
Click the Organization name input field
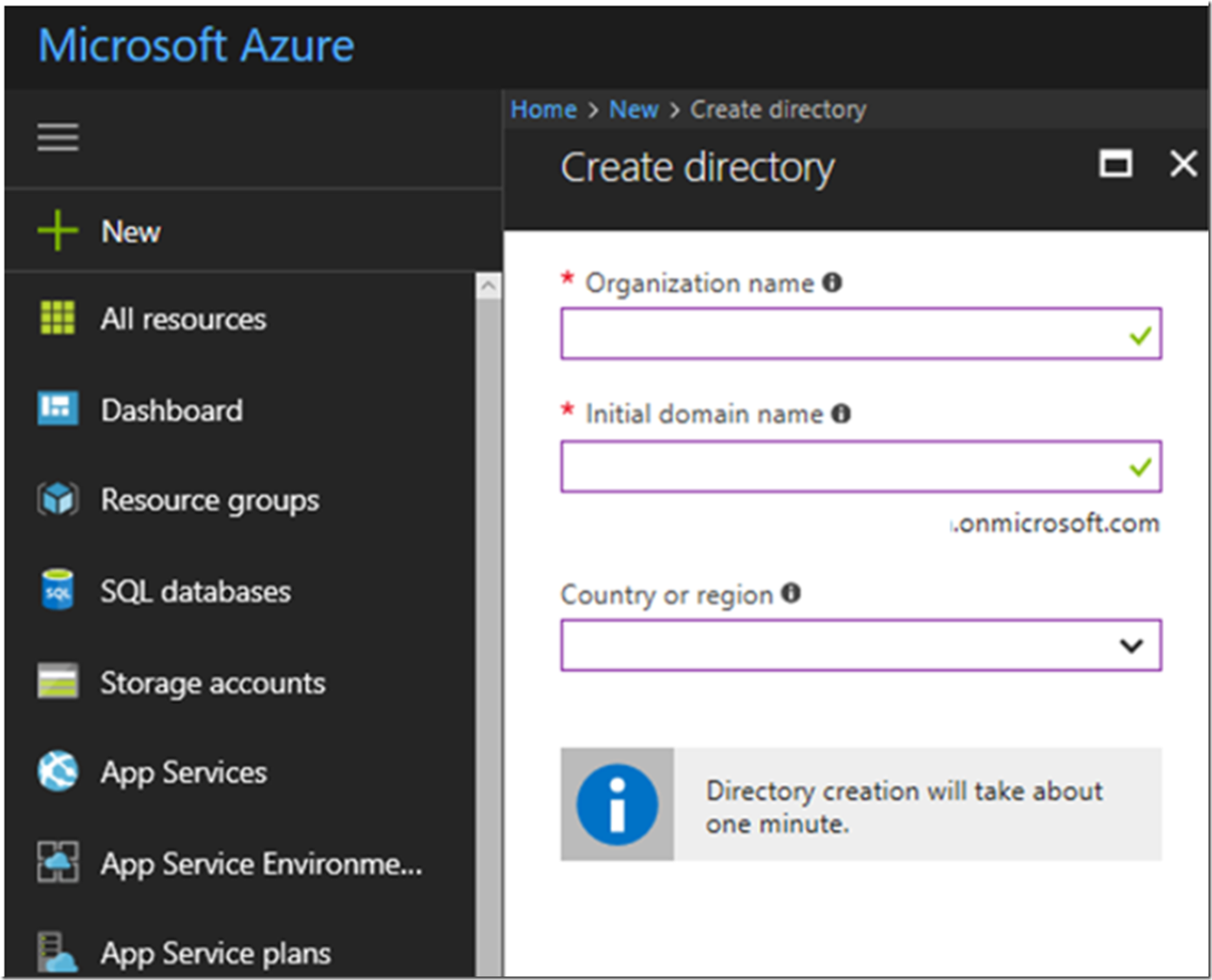(861, 333)
